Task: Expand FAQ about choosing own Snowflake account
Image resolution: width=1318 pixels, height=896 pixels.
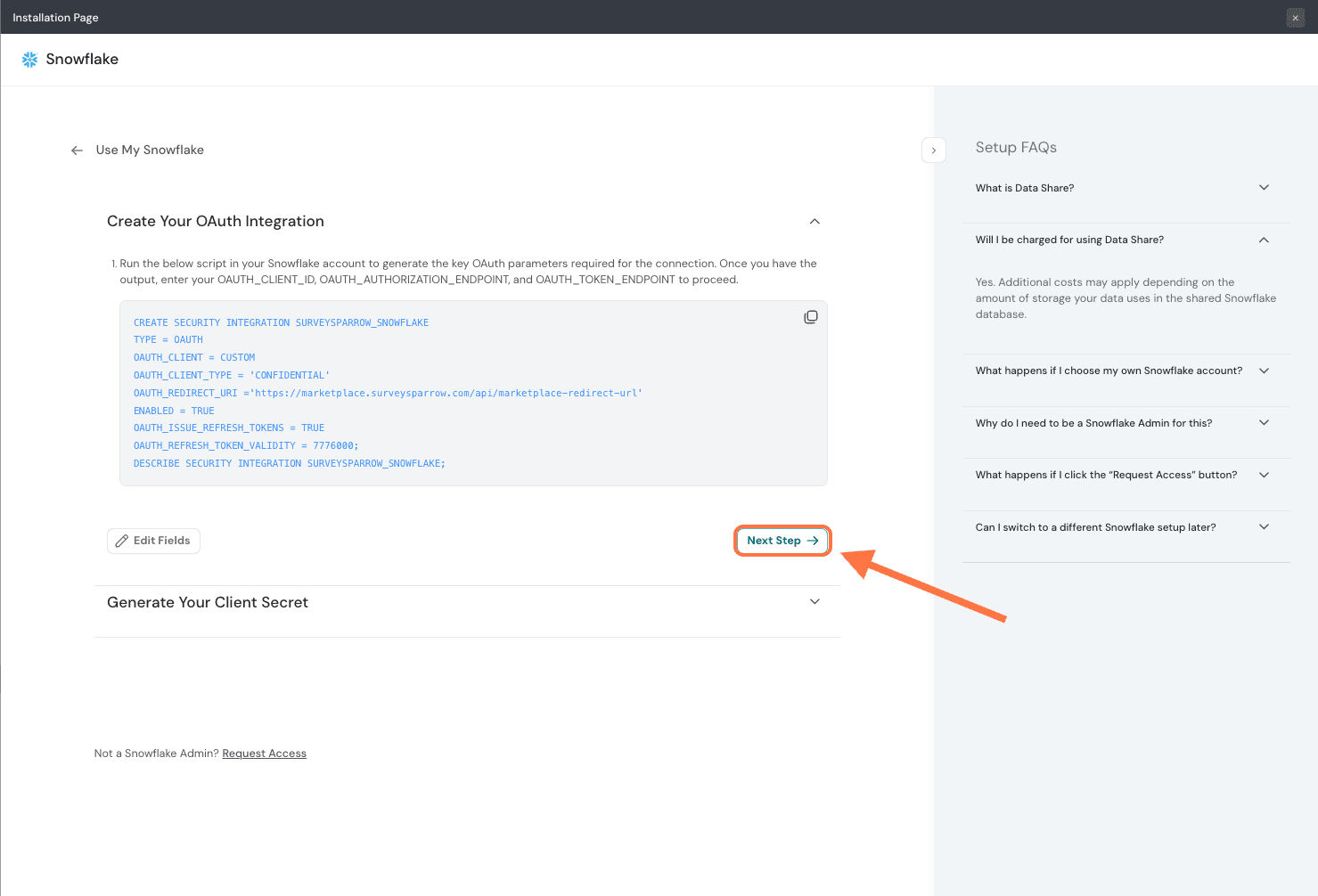Action: [1263, 371]
